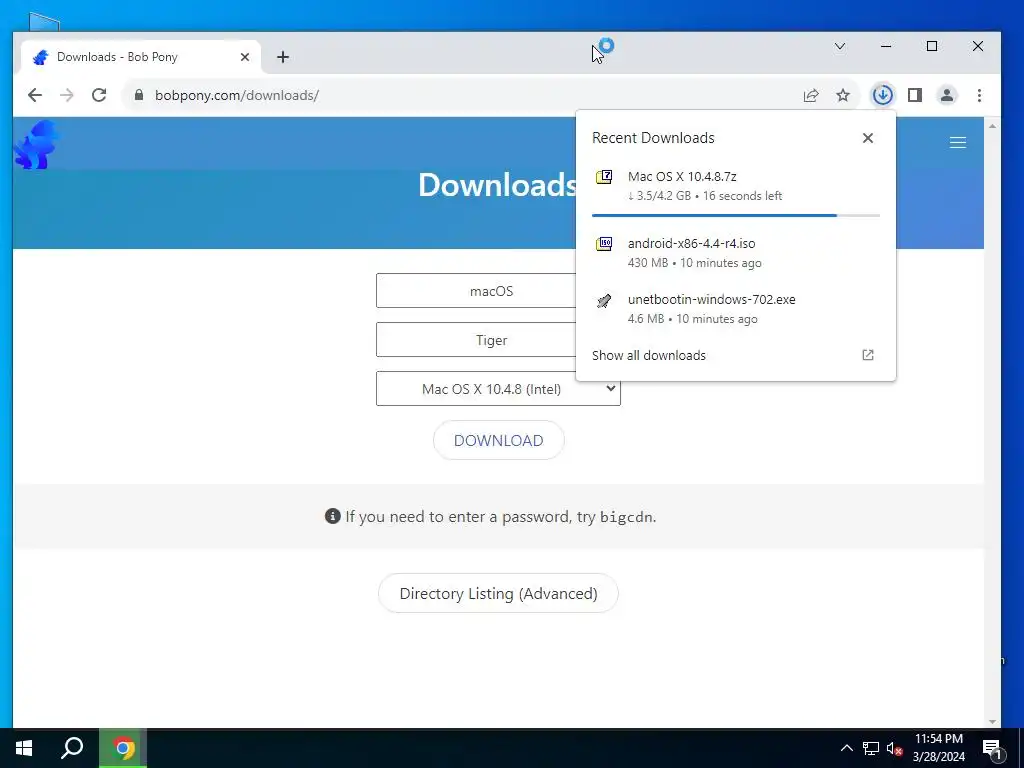The width and height of the screenshot is (1024, 768).
Task: Click Directory Listing (Advanced) button
Action: [x=498, y=593]
